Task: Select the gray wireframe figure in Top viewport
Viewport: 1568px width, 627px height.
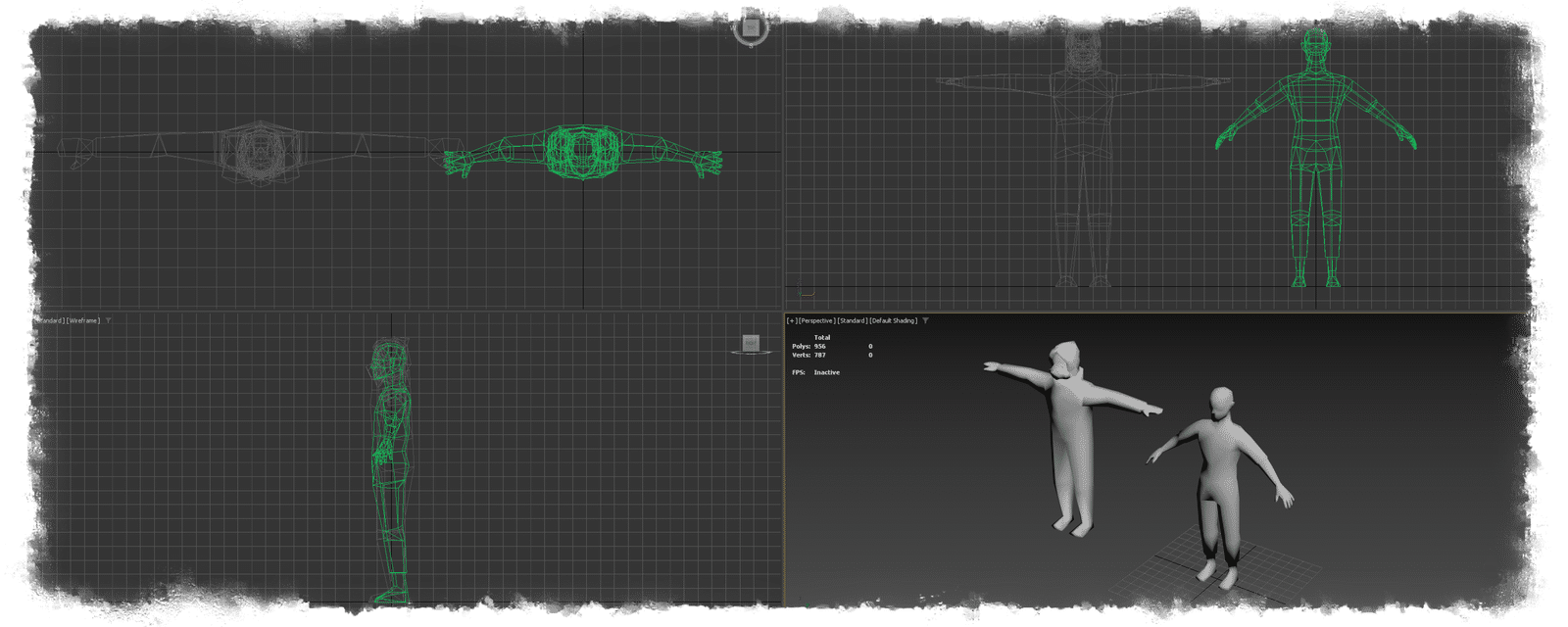Action: click(259, 152)
